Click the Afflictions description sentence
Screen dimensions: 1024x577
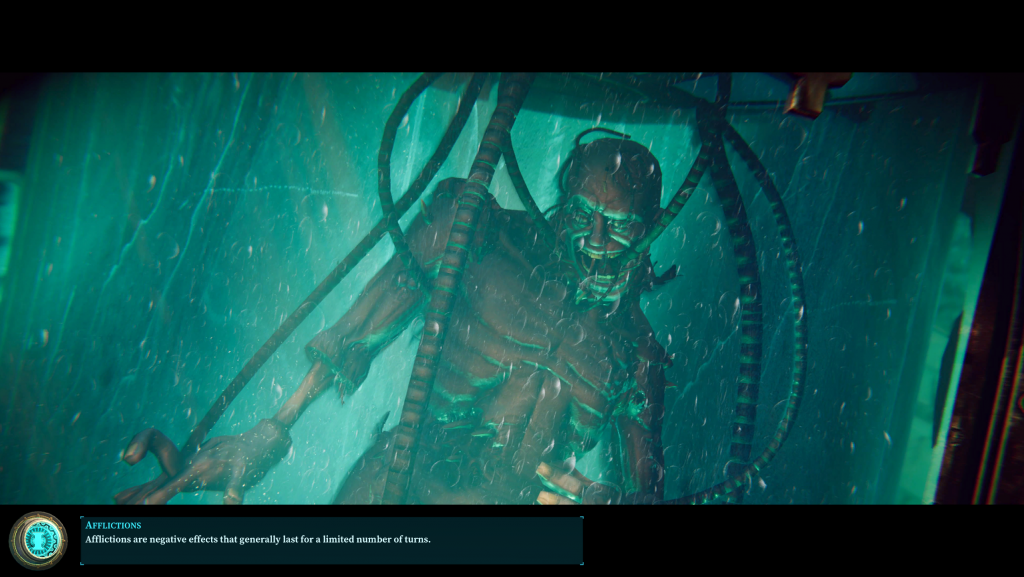click(257, 540)
